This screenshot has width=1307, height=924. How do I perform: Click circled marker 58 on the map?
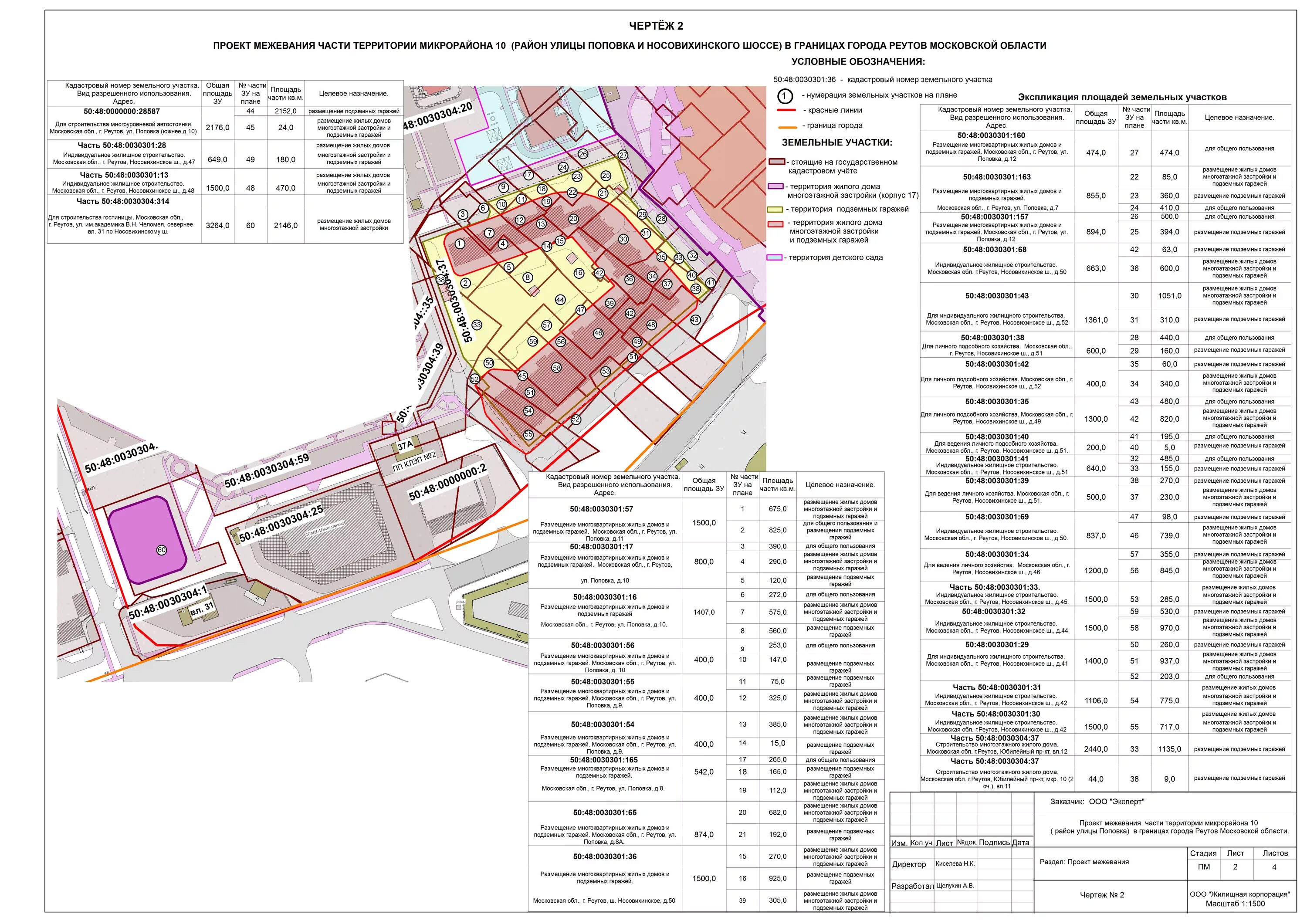coord(557,368)
